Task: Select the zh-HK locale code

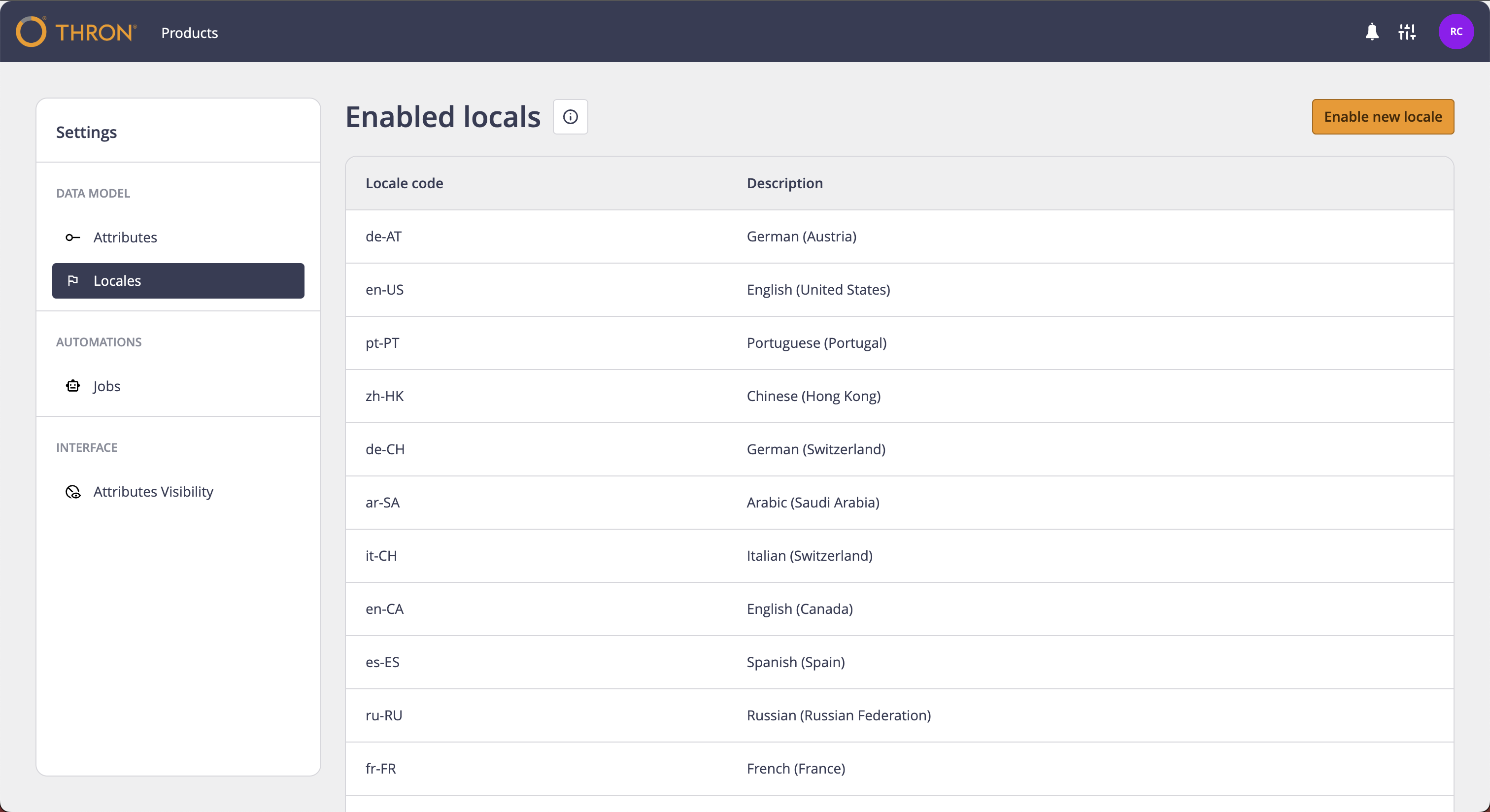Action: 385,396
